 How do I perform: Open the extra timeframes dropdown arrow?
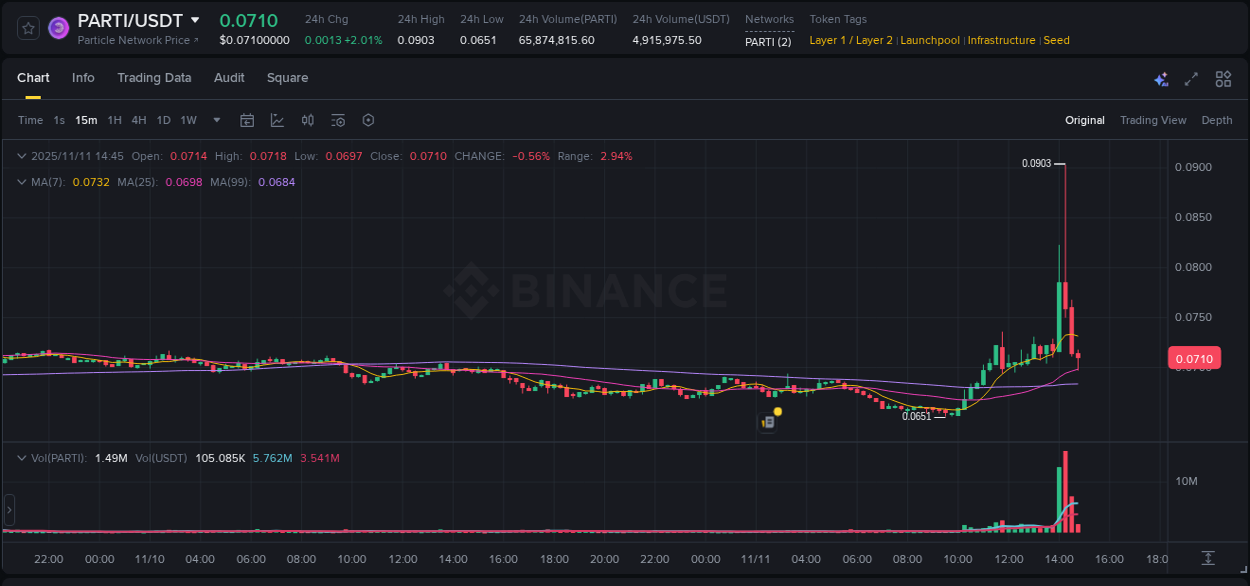pyautogui.click(x=215, y=120)
